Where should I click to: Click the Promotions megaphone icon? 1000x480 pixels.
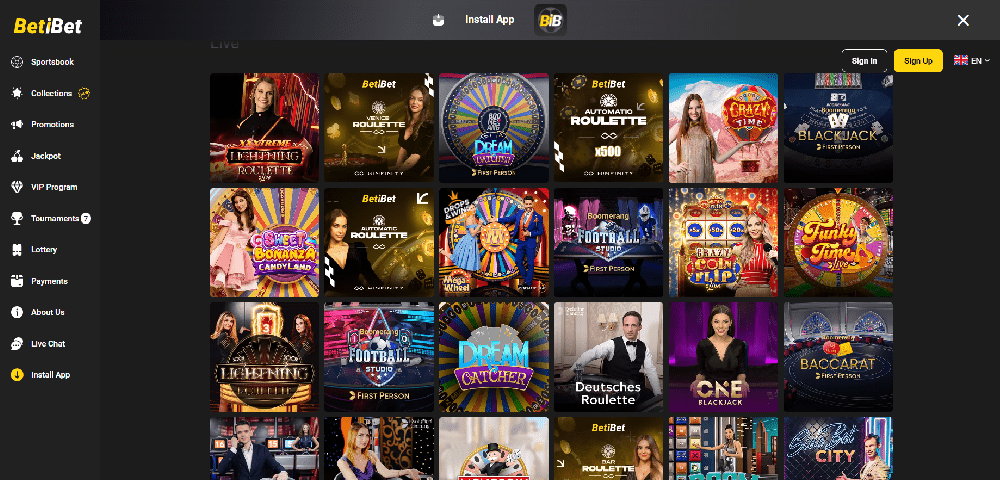click(17, 124)
